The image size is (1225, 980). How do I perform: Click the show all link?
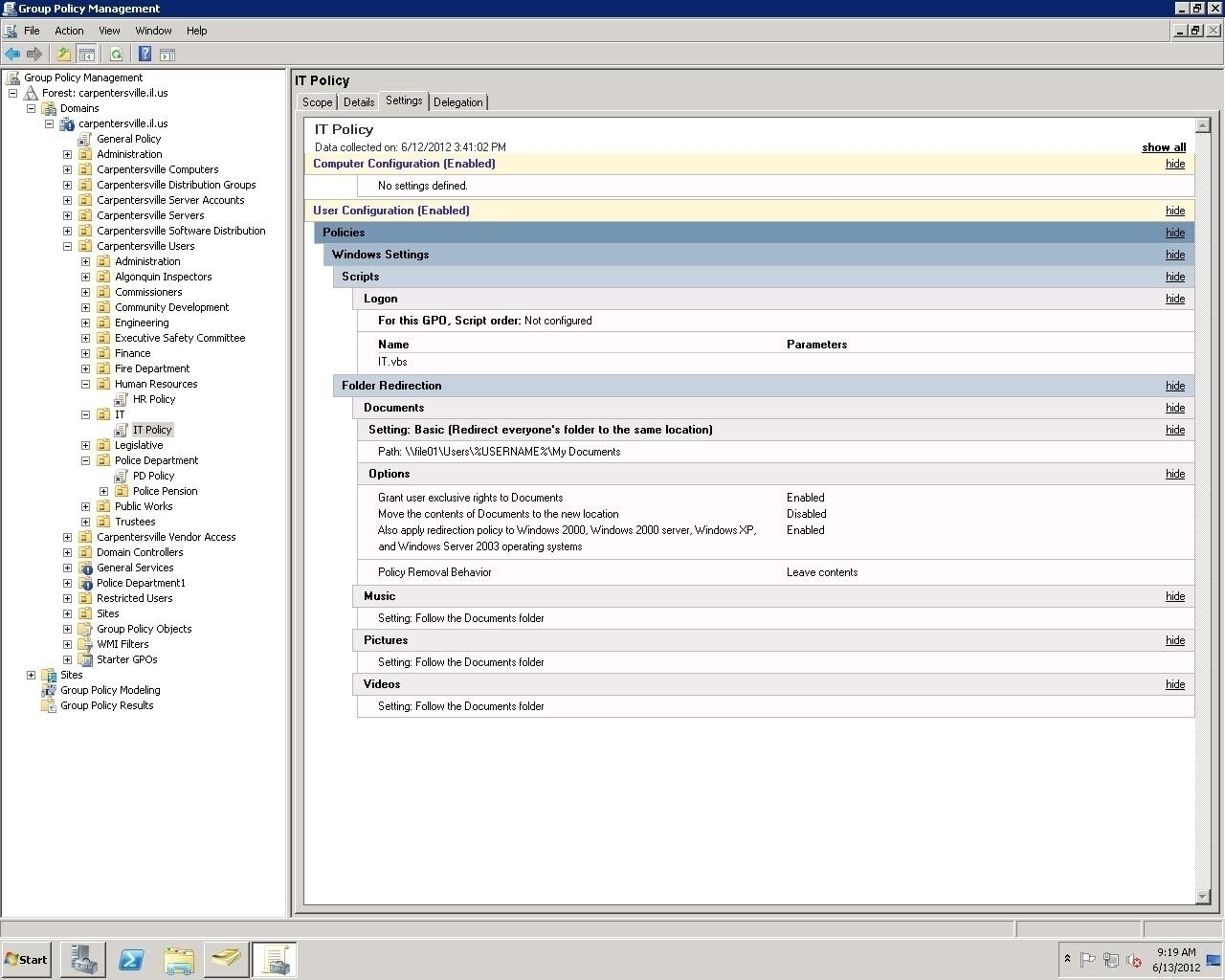[1163, 146]
